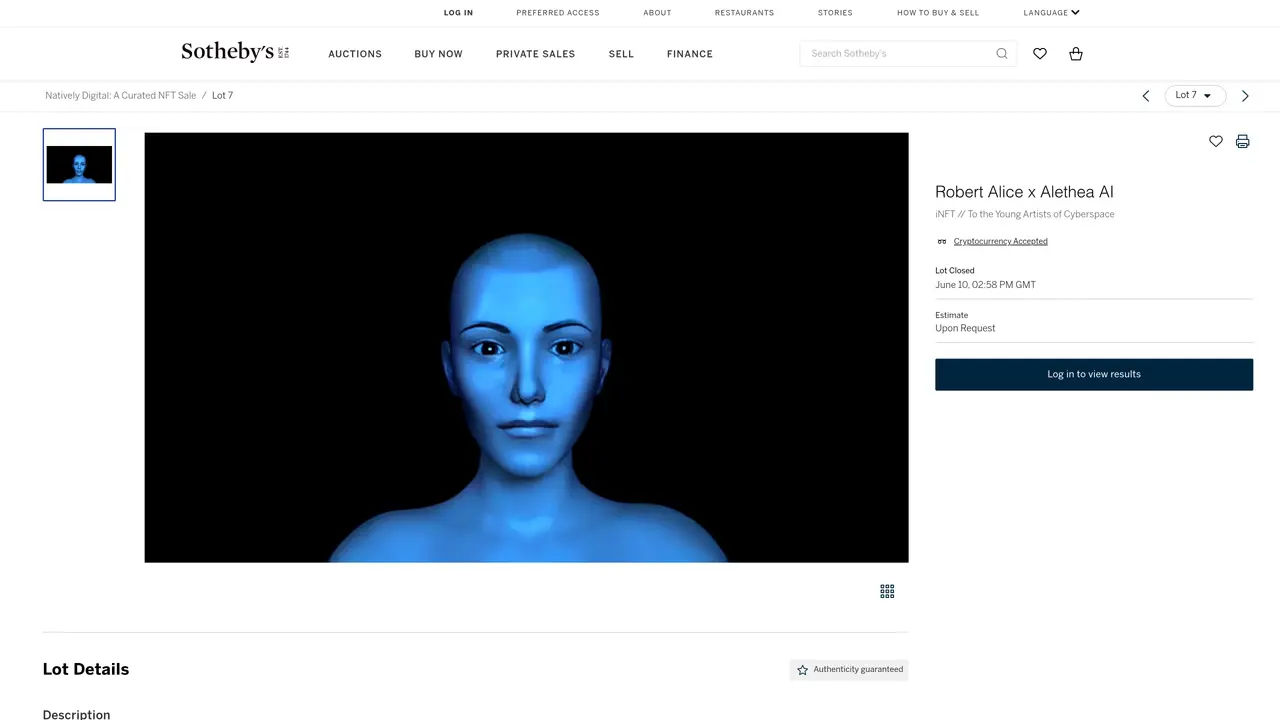Open favorites via header heart icon
1280x720 pixels.
[x=1040, y=54]
